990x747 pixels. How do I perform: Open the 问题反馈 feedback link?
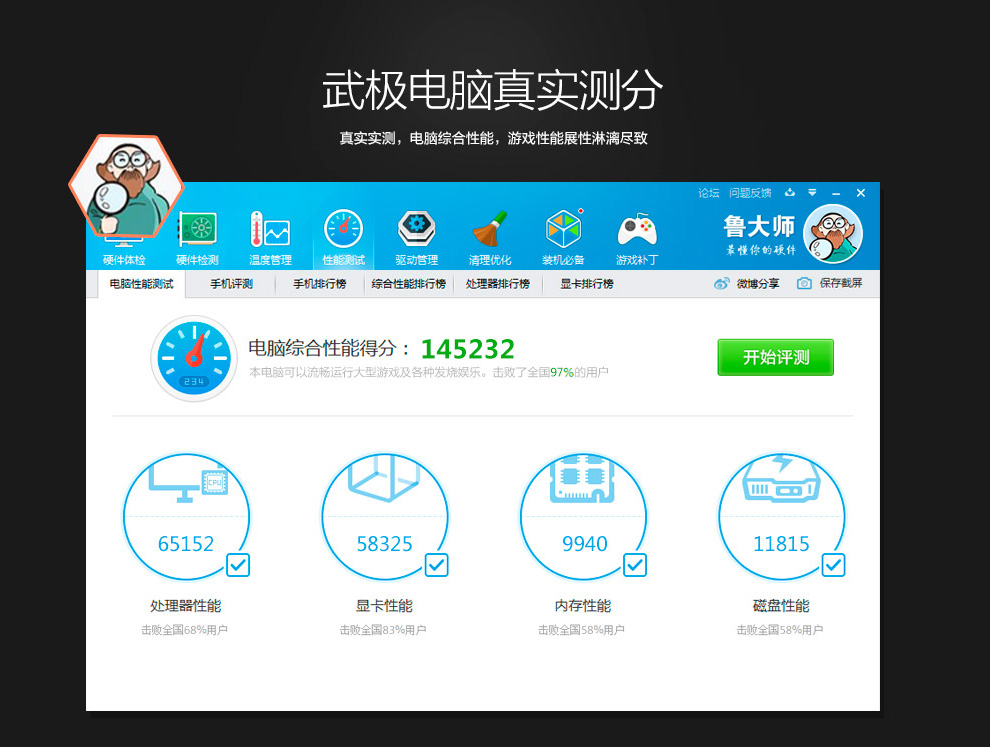(x=750, y=193)
